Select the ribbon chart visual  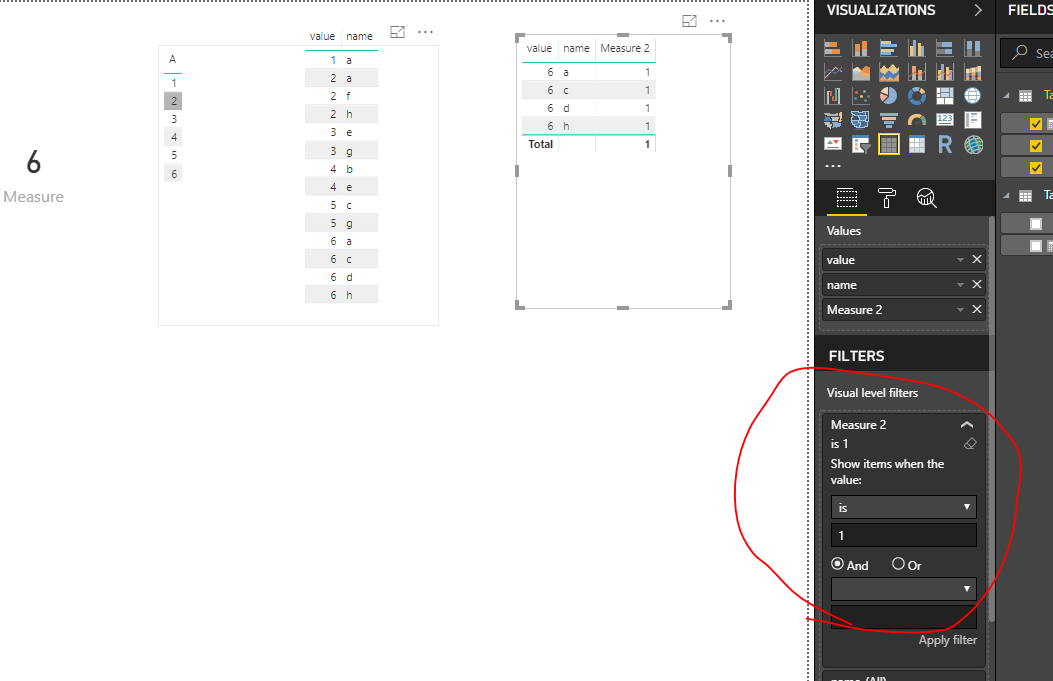[x=972, y=72]
